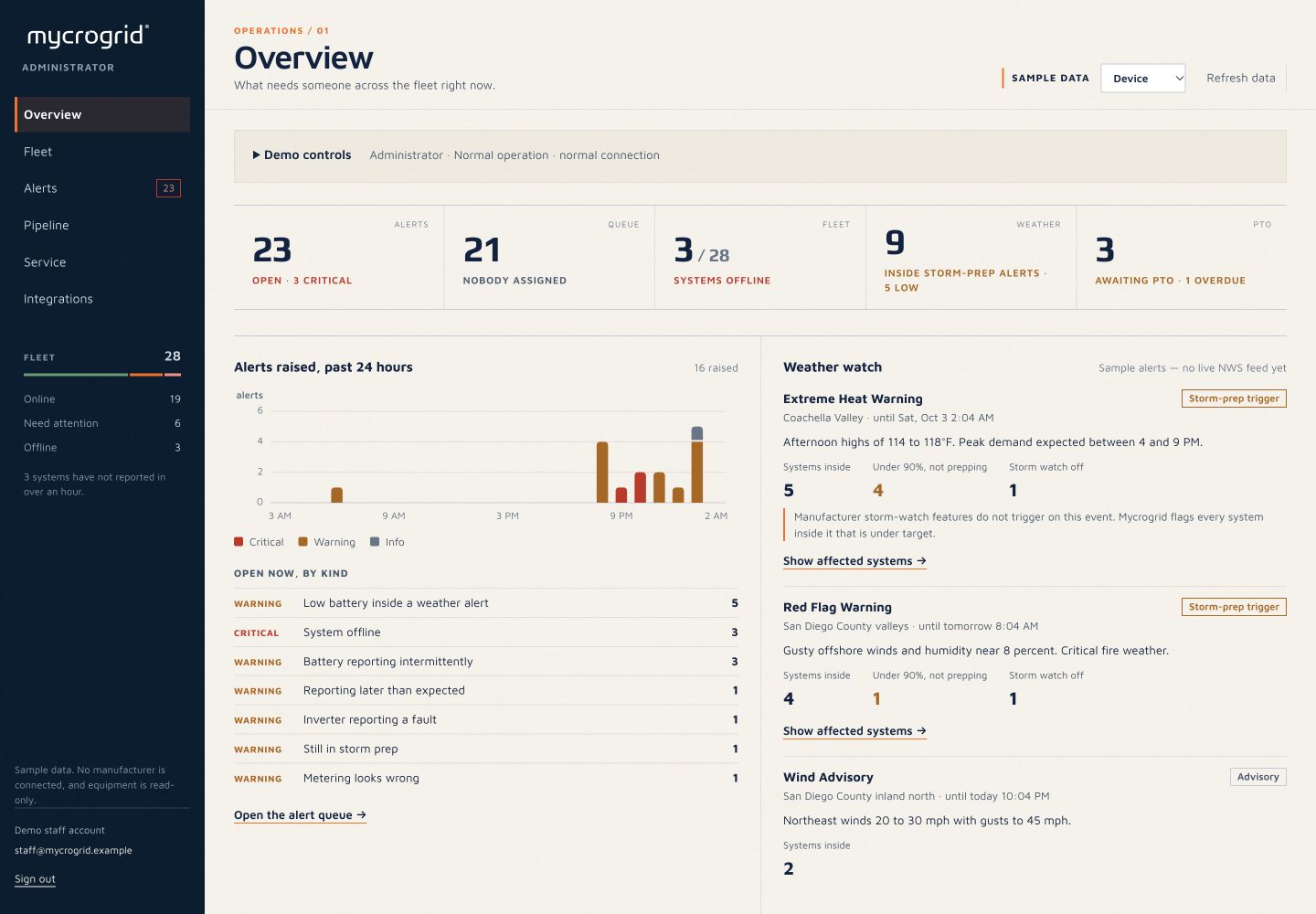Click the Offline fleet count row
This screenshot has height=914, width=1316.
click(x=102, y=448)
